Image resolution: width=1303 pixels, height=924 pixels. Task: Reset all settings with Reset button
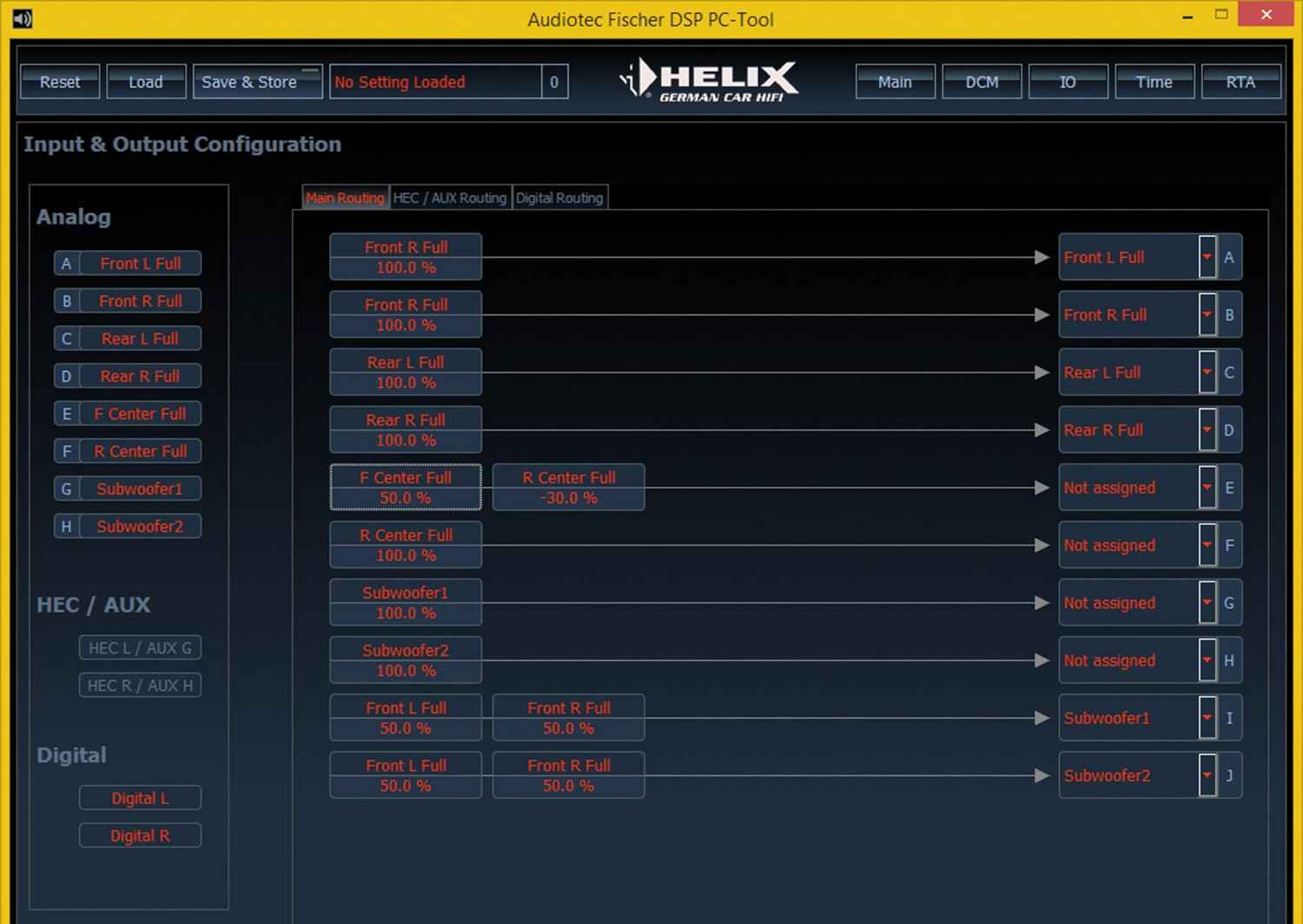point(60,82)
